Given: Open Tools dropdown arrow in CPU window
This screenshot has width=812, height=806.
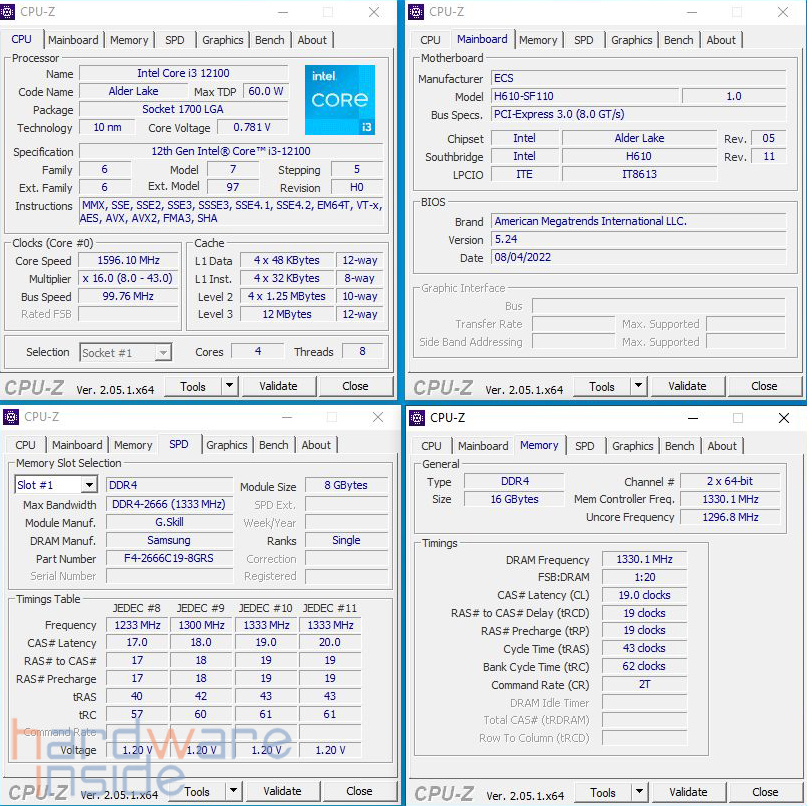Looking at the screenshot, I should [229, 386].
